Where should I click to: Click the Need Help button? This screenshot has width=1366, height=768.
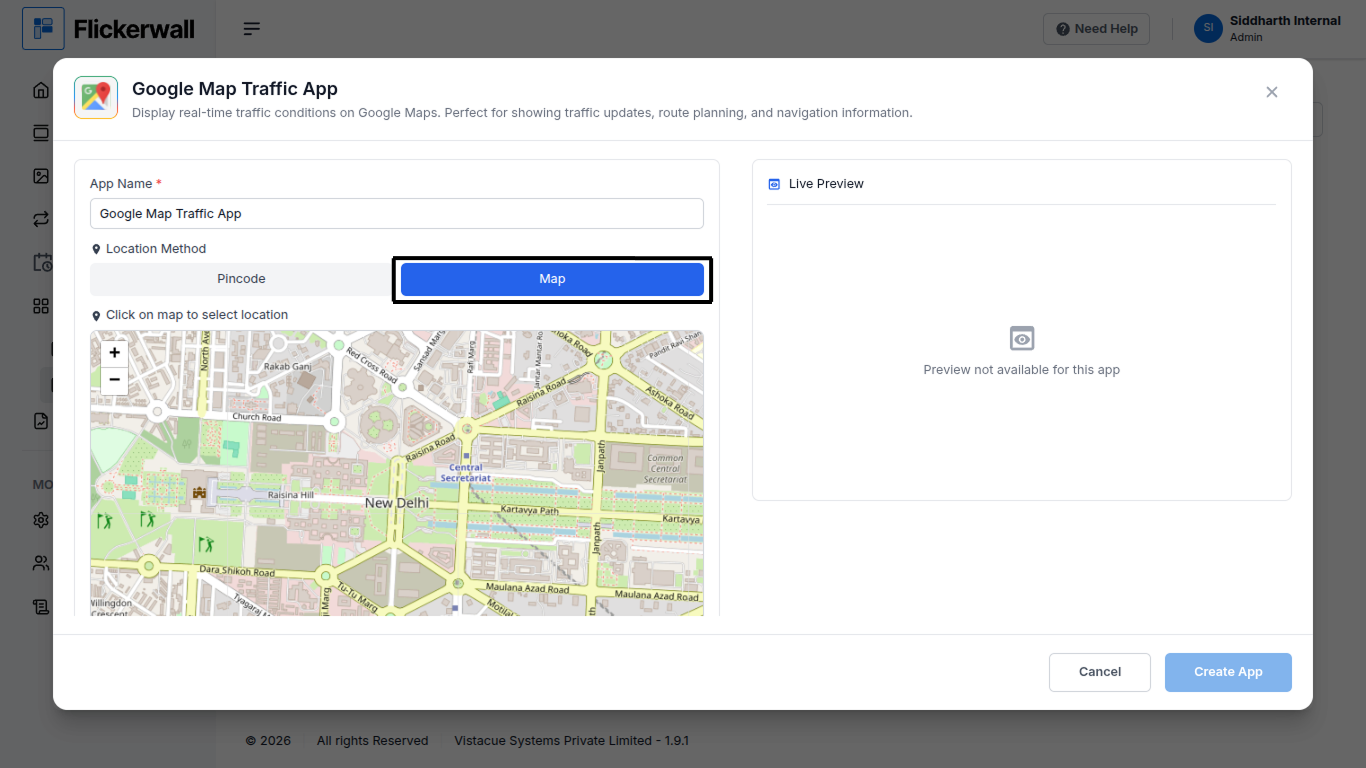click(1097, 29)
